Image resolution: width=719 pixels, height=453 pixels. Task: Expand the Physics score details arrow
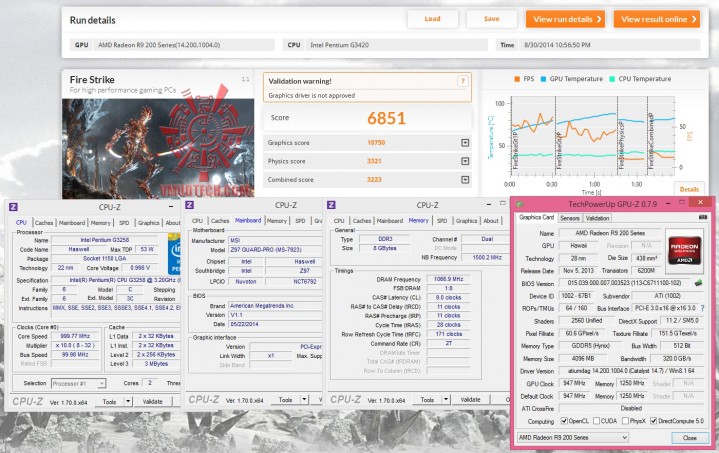tap(465, 161)
